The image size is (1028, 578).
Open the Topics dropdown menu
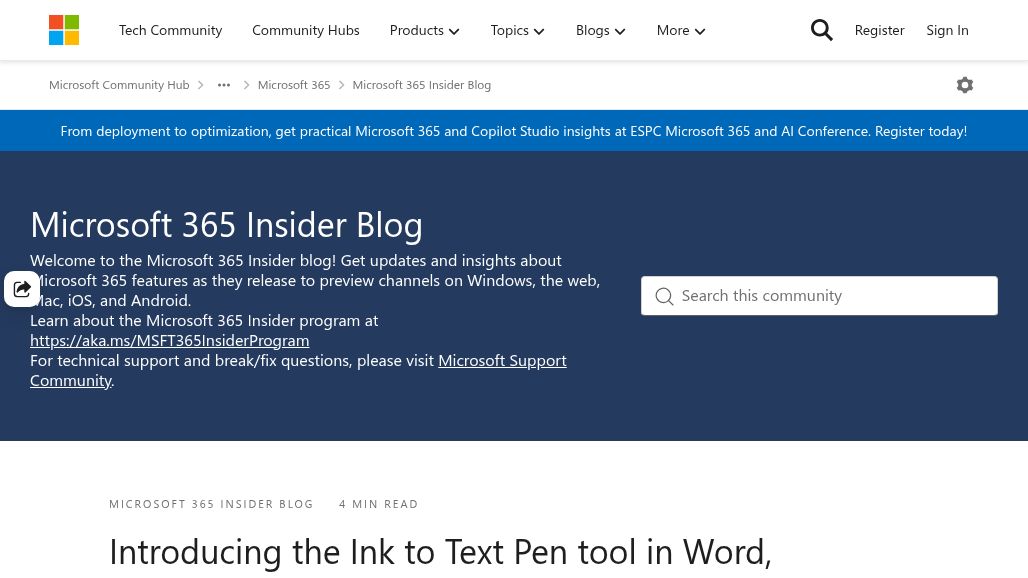[x=517, y=30]
